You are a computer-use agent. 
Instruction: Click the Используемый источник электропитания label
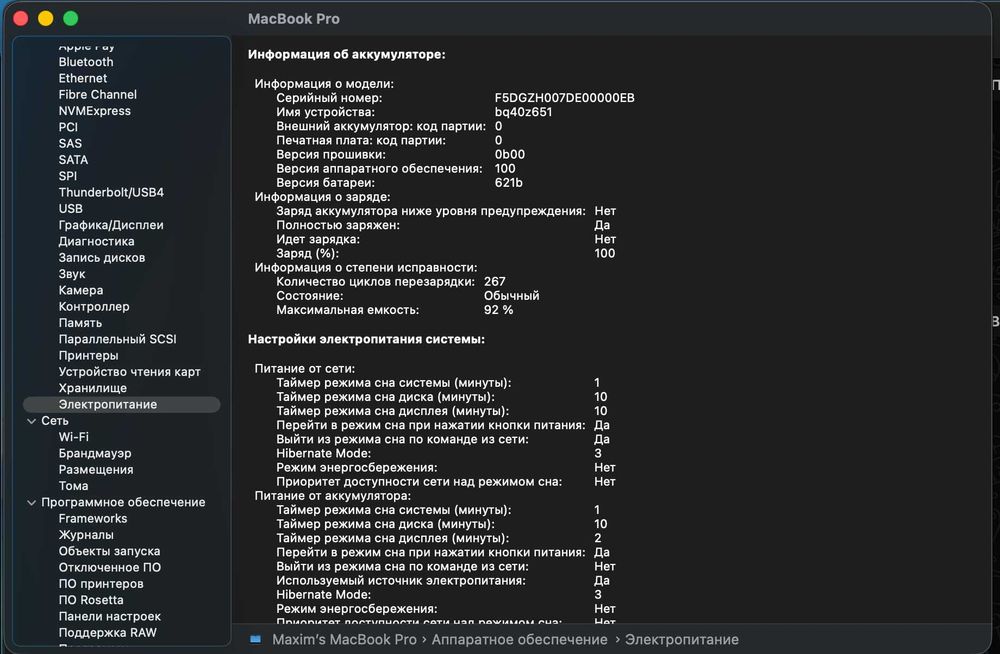coord(401,581)
